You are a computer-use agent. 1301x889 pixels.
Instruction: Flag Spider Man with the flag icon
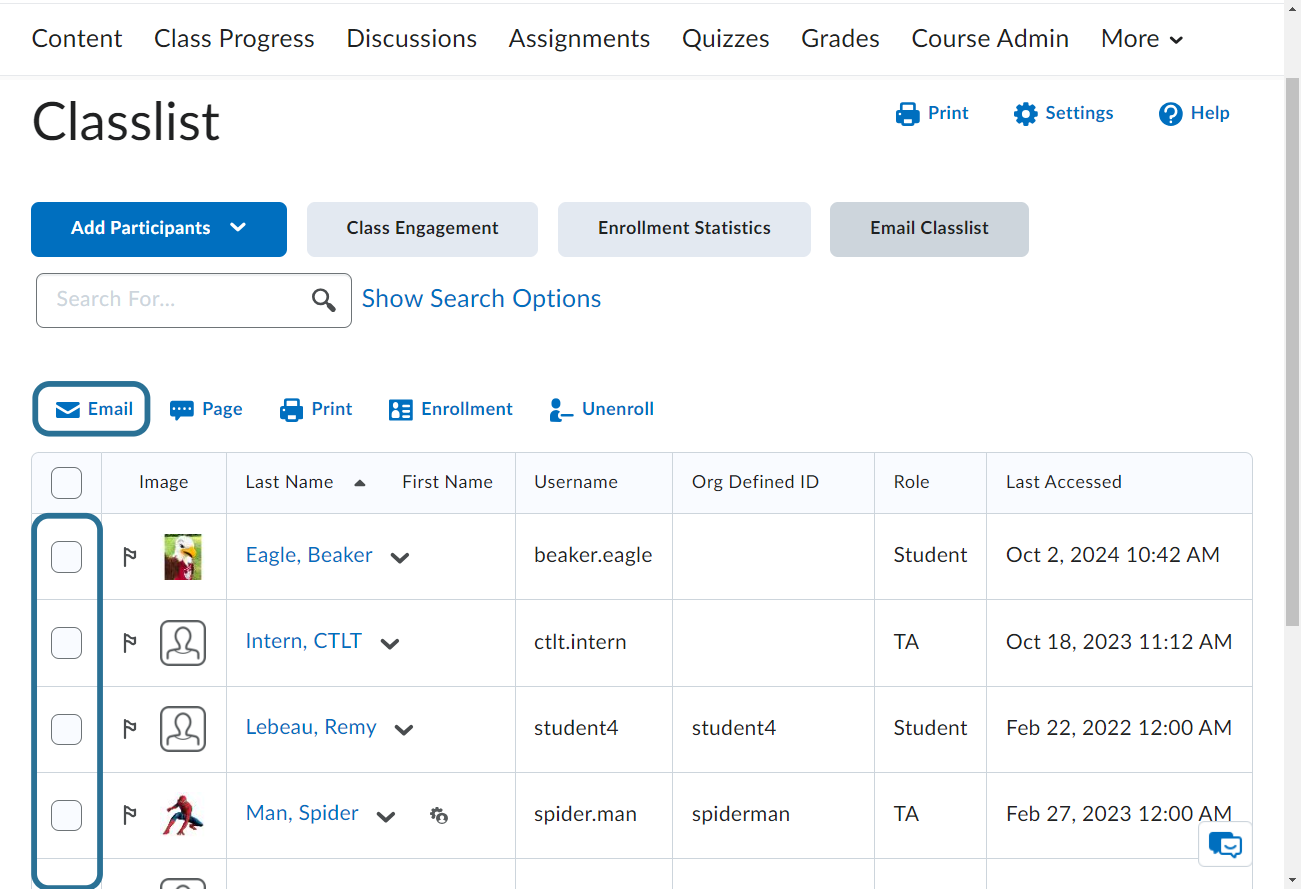129,815
